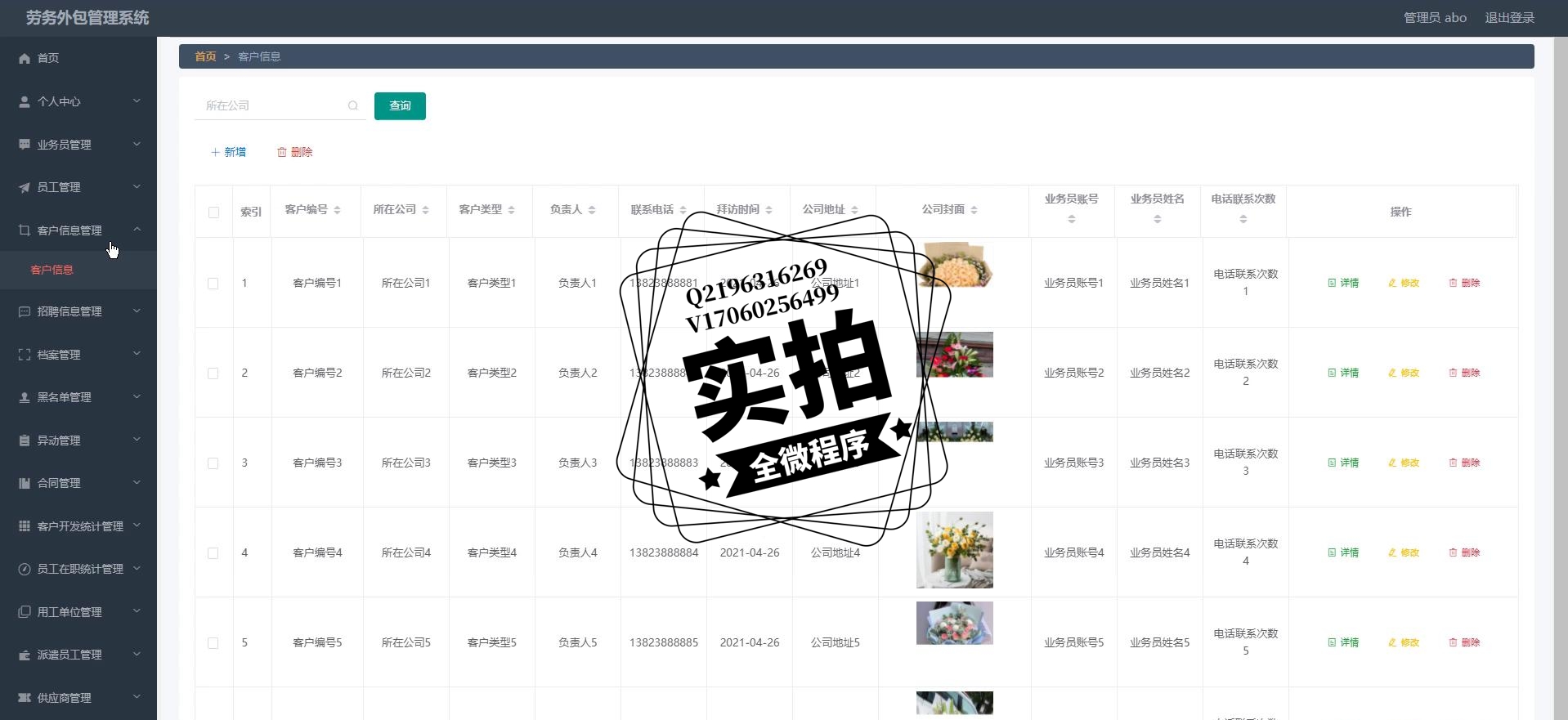
Task: Check the row 3 checkbox for 客户编号3
Action: tap(213, 463)
